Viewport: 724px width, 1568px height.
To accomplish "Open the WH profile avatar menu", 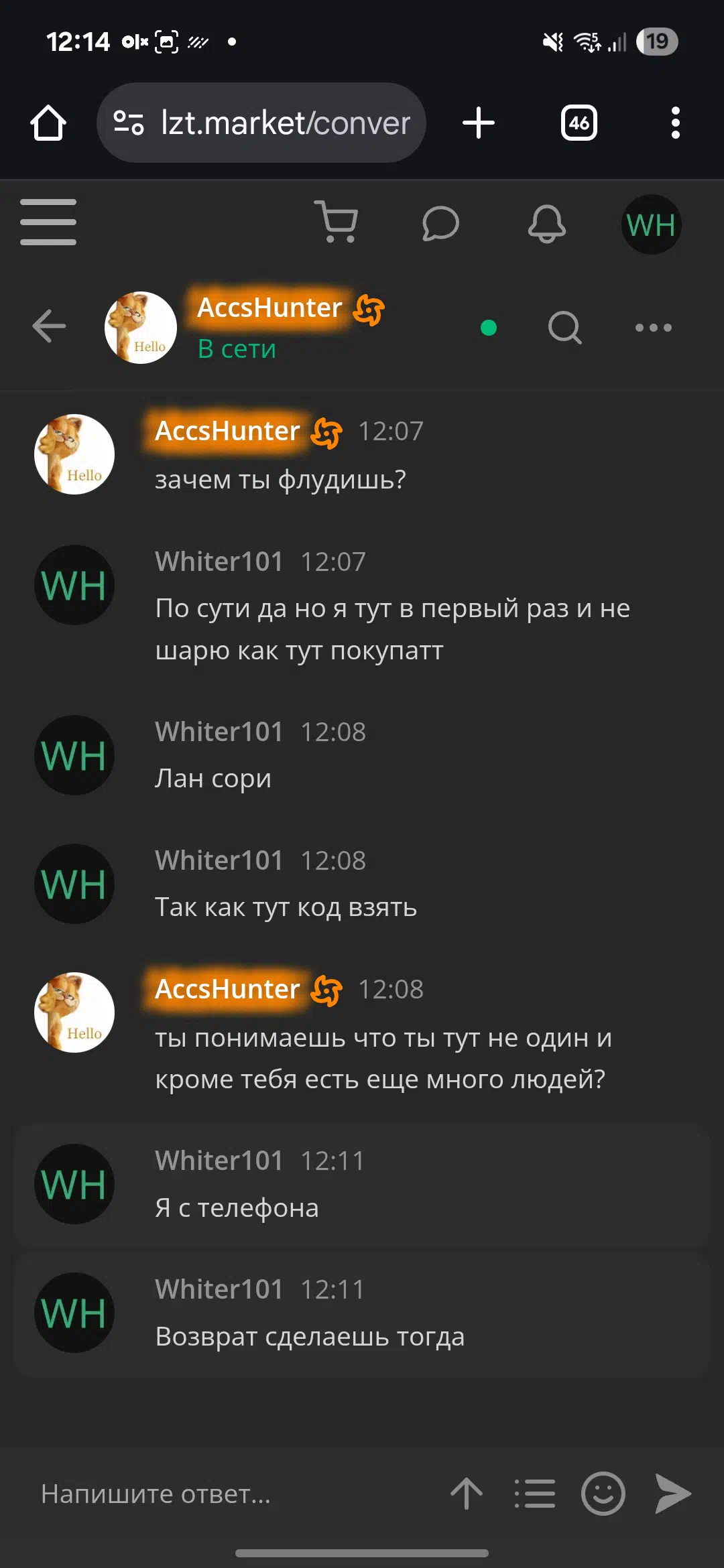I will coord(651,224).
